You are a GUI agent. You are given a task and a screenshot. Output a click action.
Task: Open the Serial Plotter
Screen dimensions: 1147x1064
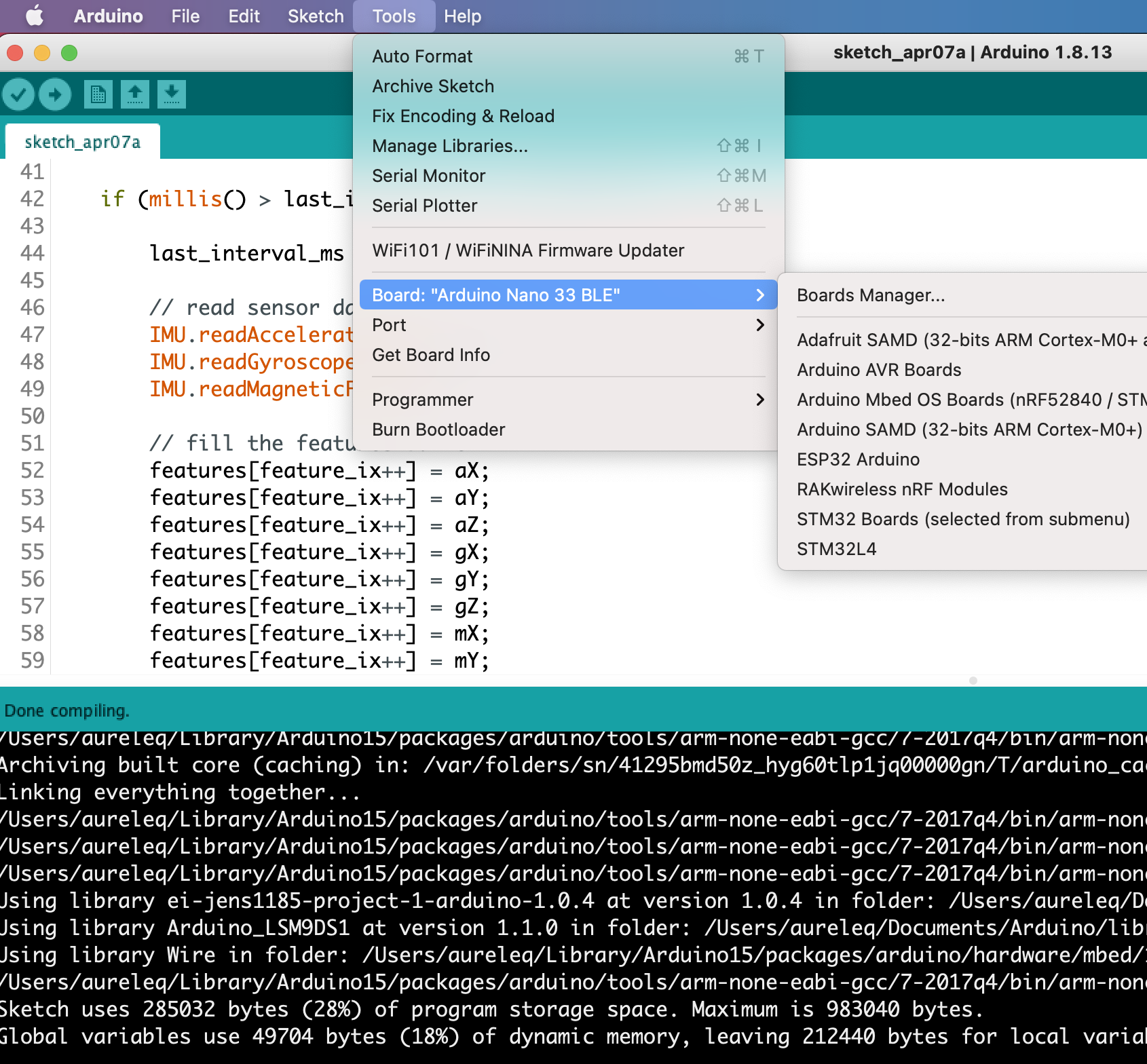[569, 206]
